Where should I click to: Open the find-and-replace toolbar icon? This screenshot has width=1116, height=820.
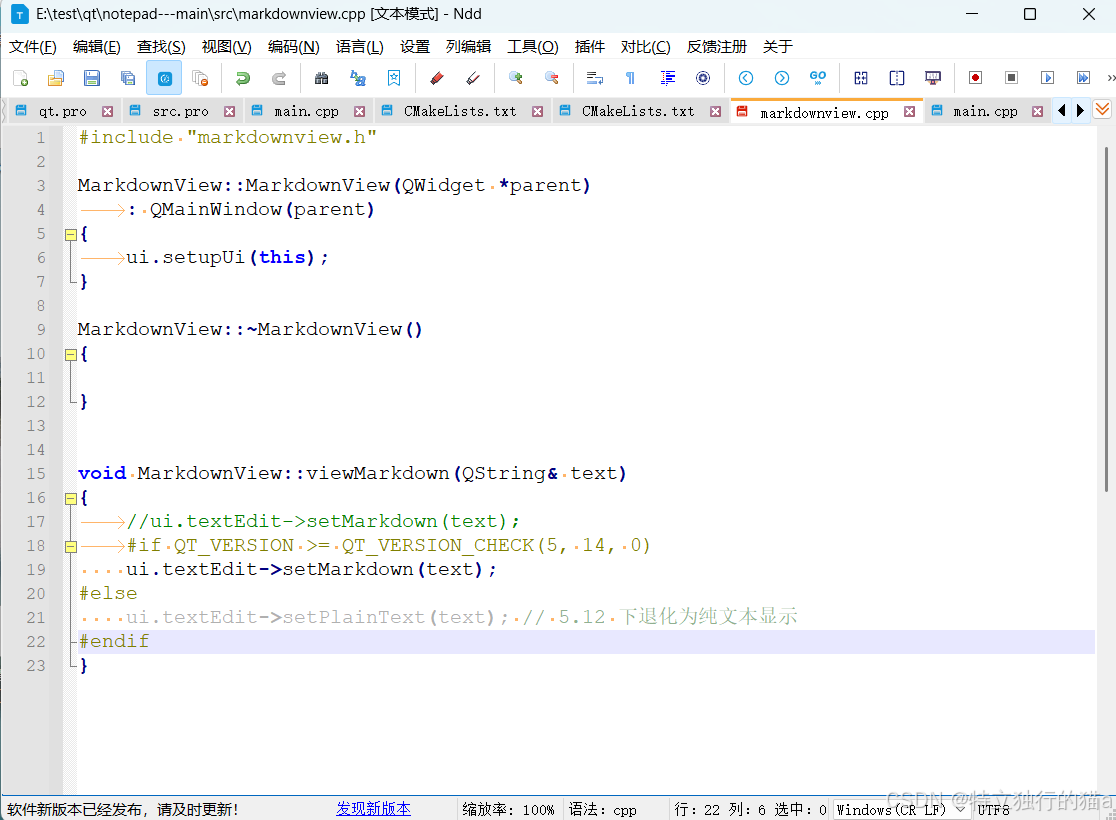(x=358, y=78)
